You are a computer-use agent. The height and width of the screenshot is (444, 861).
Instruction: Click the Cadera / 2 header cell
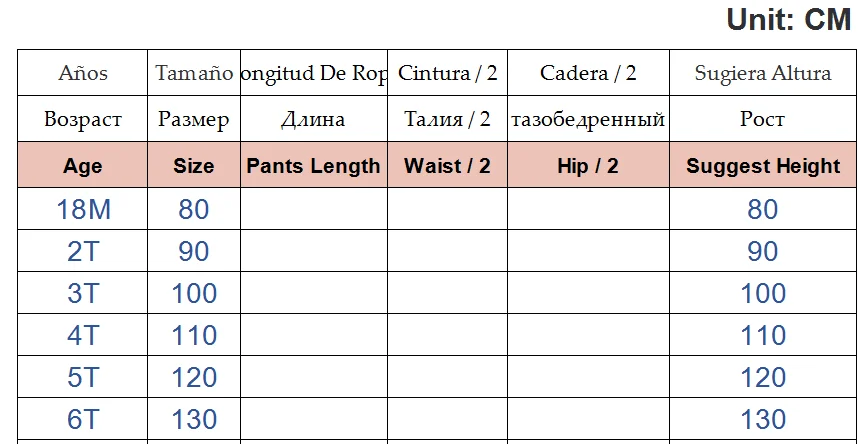click(x=588, y=73)
